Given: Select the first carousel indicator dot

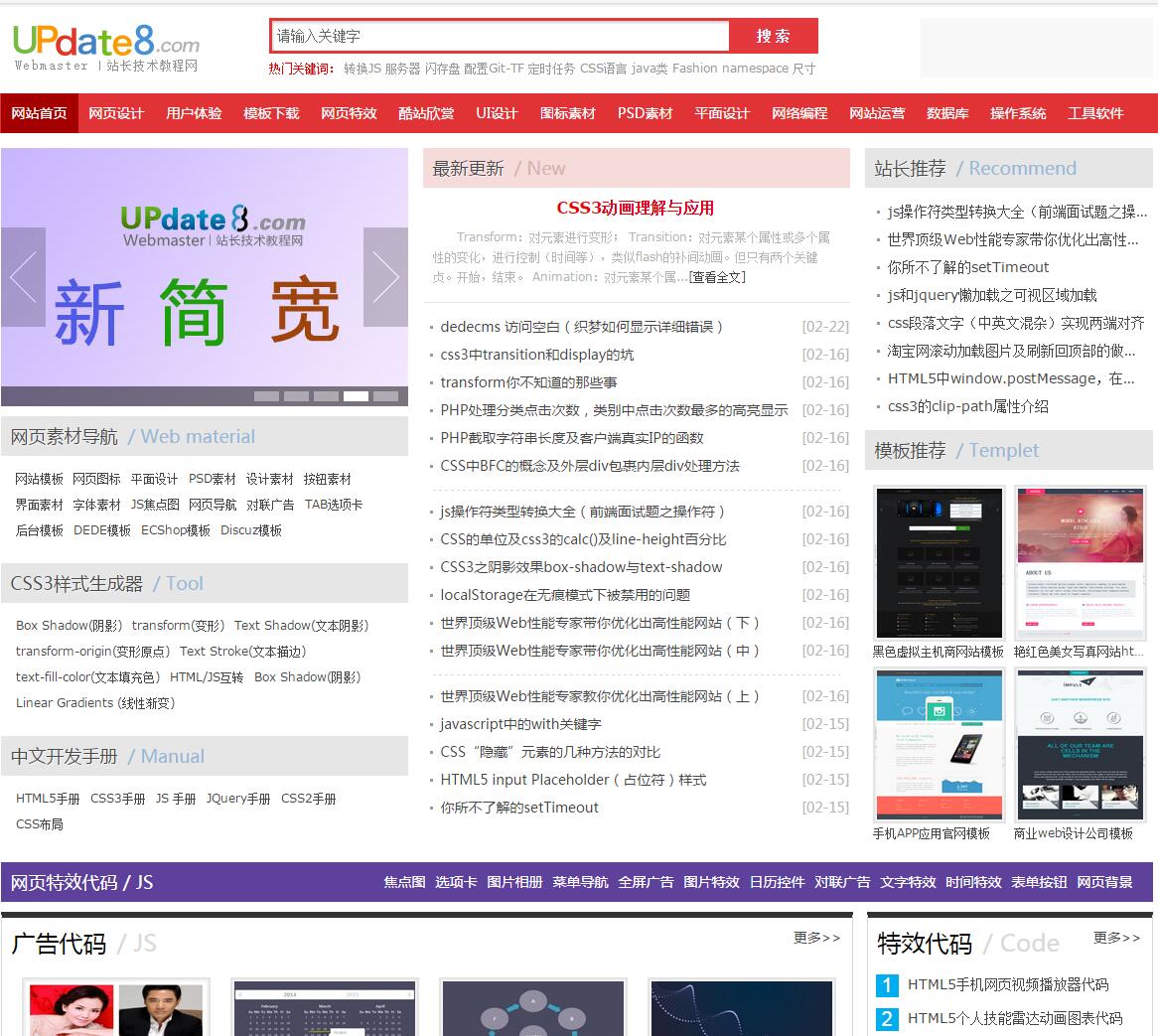Looking at the screenshot, I should (266, 396).
